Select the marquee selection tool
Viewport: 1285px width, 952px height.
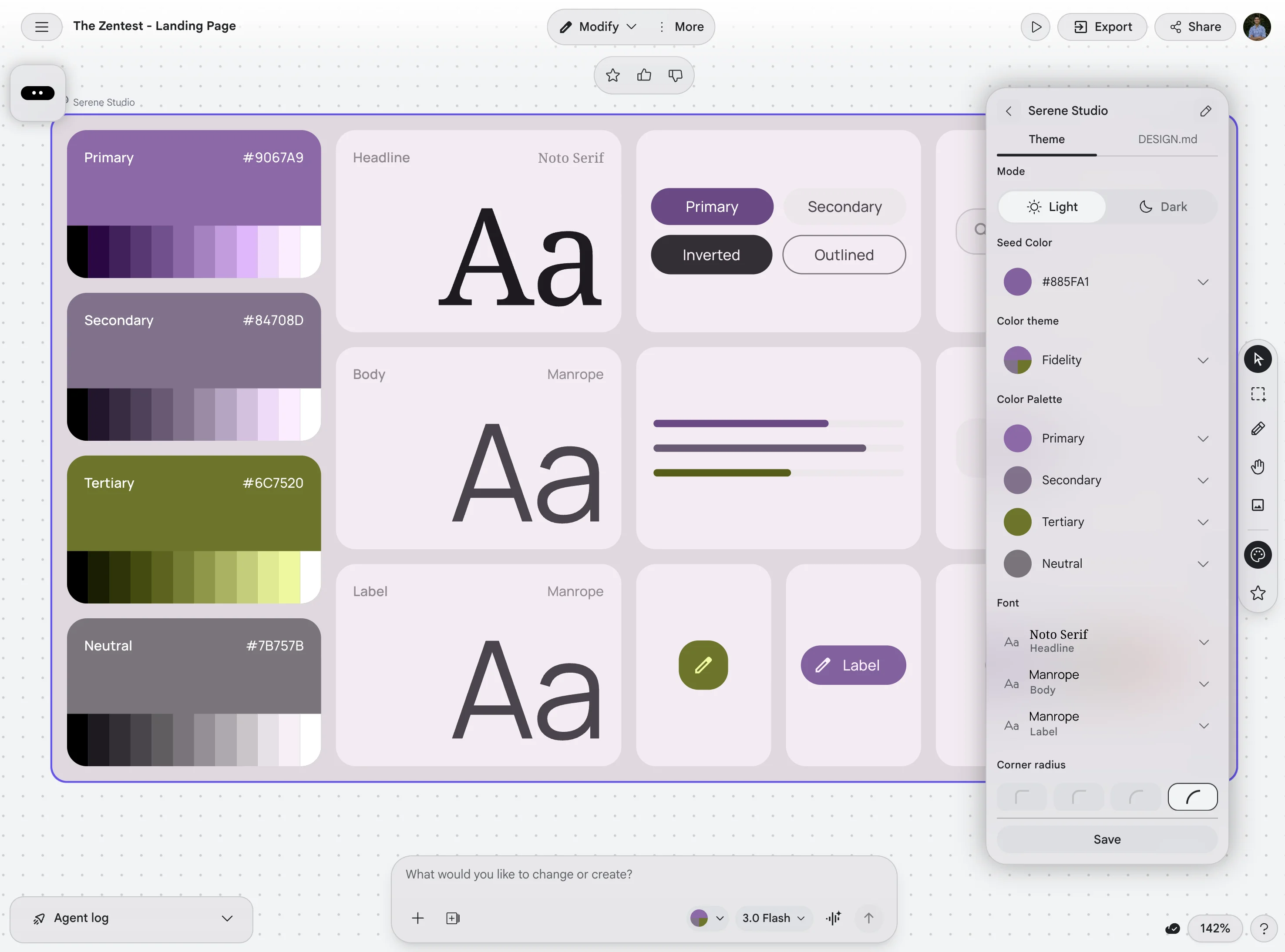coord(1257,394)
